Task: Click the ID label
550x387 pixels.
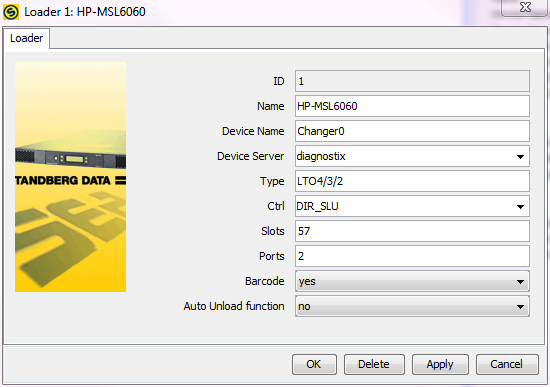Action: (x=279, y=81)
